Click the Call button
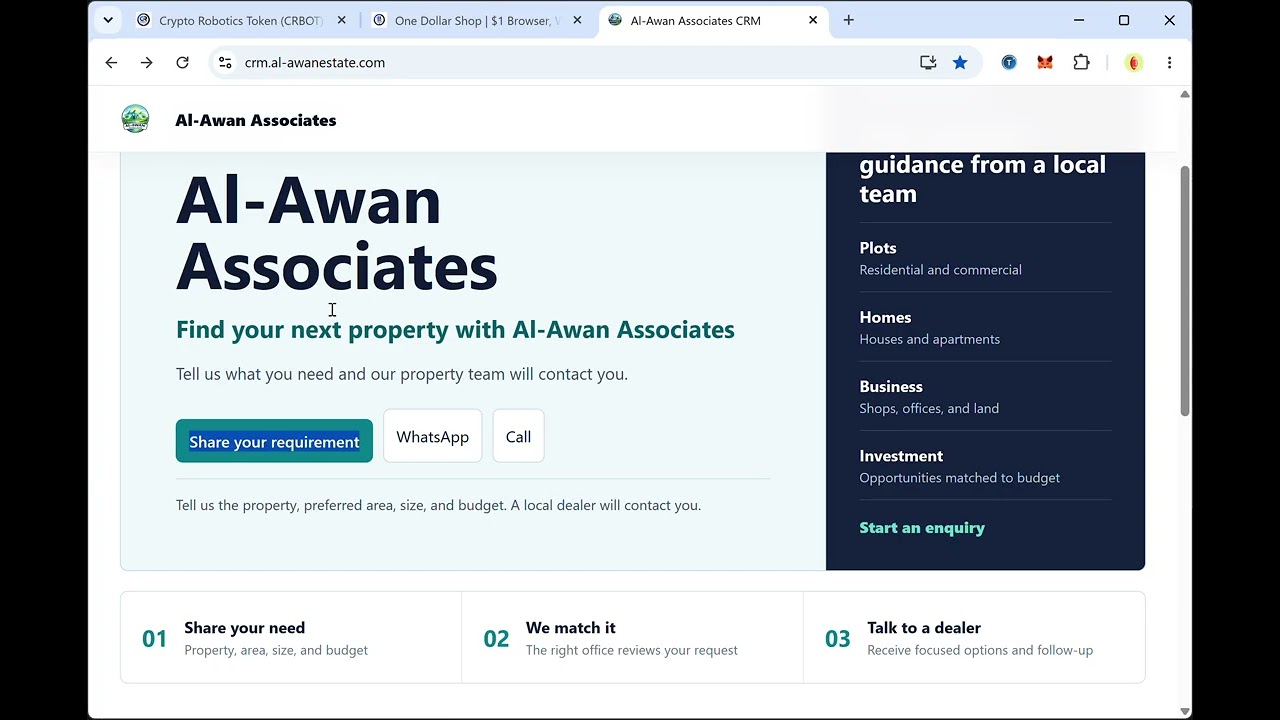Viewport: 1280px width, 720px height. [x=518, y=436]
